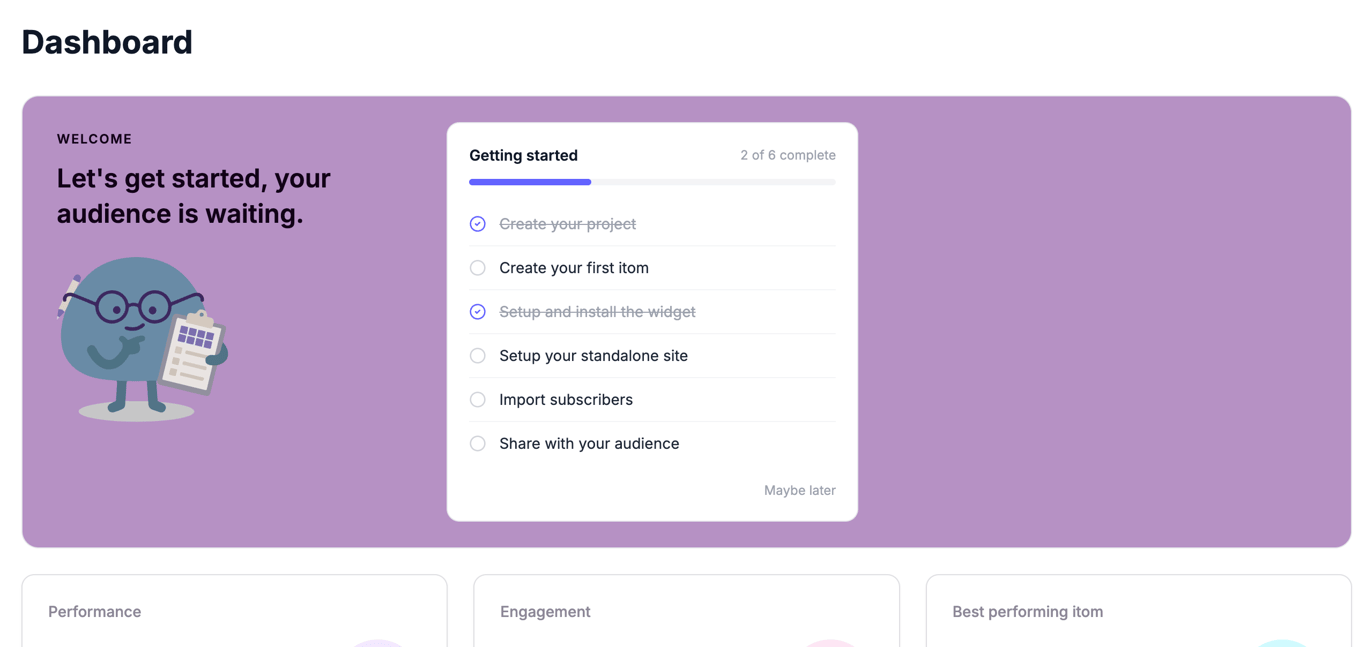Tick the circle next to Create your first itom
This screenshot has height=647, width=1366.
(478, 268)
